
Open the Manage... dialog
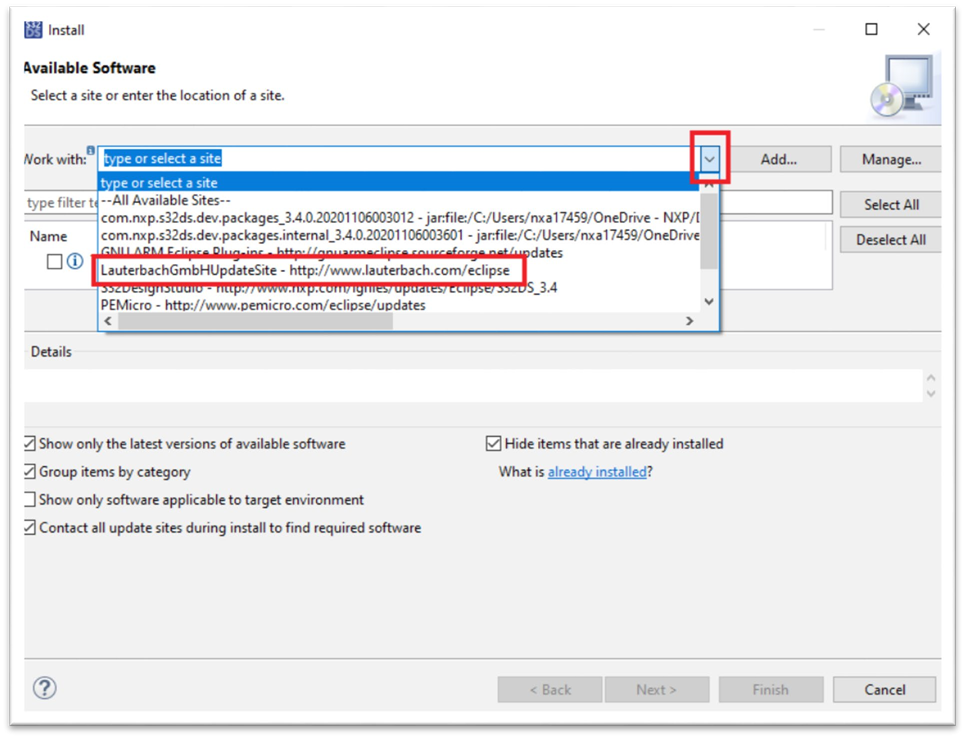pos(890,158)
